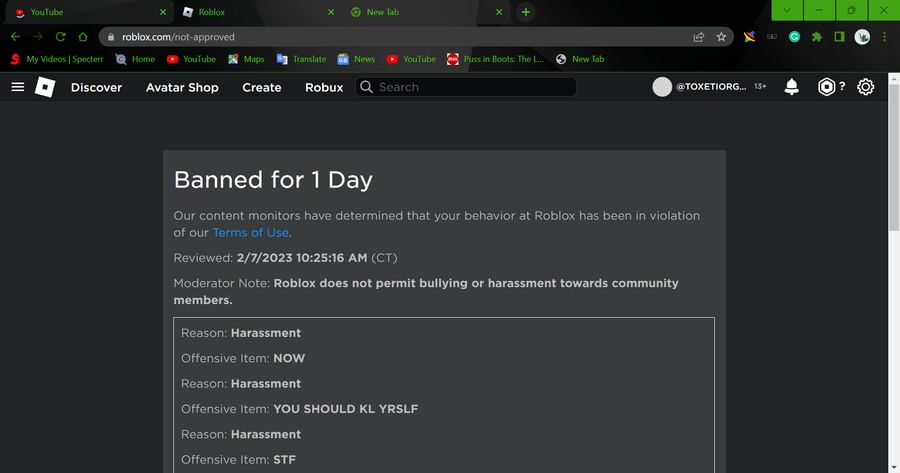Close the New Tab tab
This screenshot has height=473, width=900.
(x=499, y=12)
